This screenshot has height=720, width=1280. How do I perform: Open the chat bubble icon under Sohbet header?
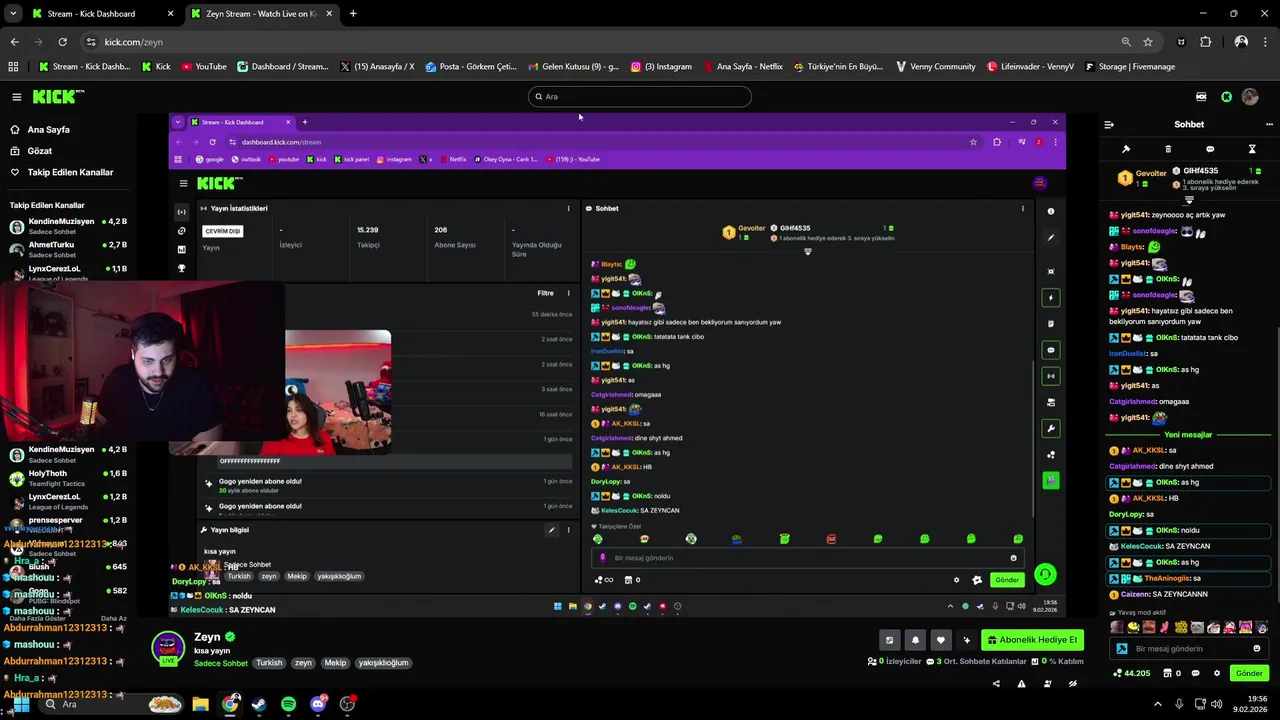[1210, 149]
